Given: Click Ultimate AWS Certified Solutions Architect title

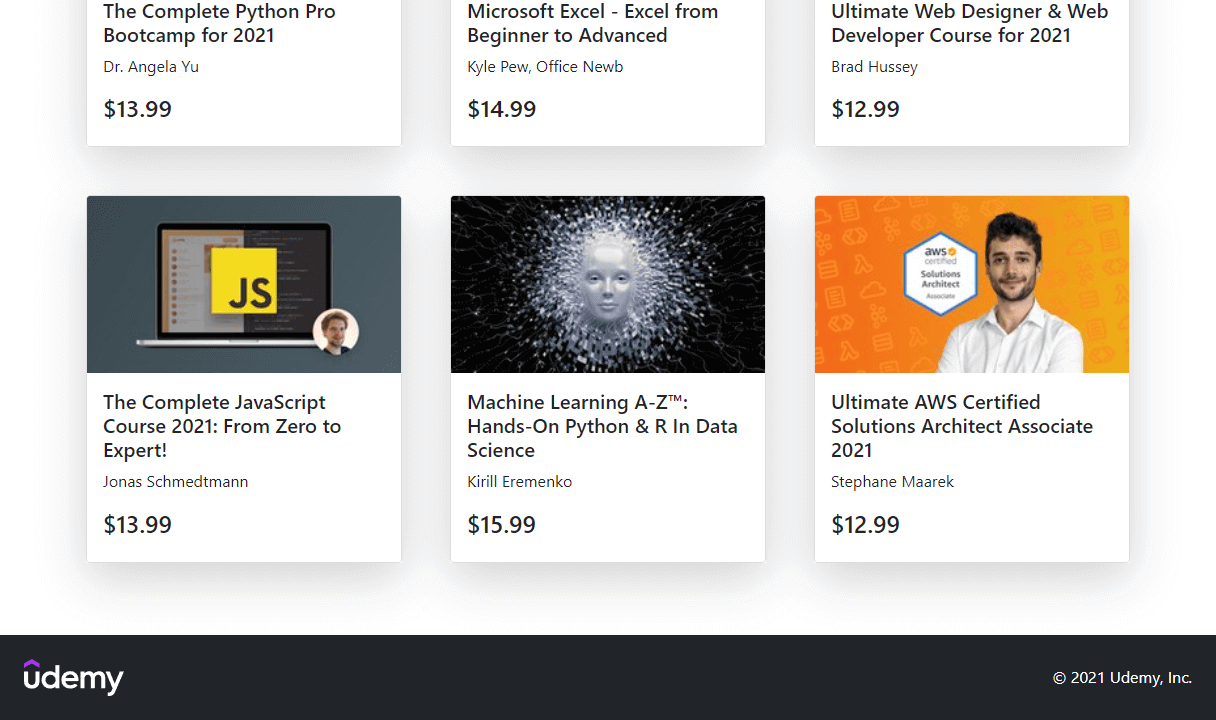Looking at the screenshot, I should 962,426.
